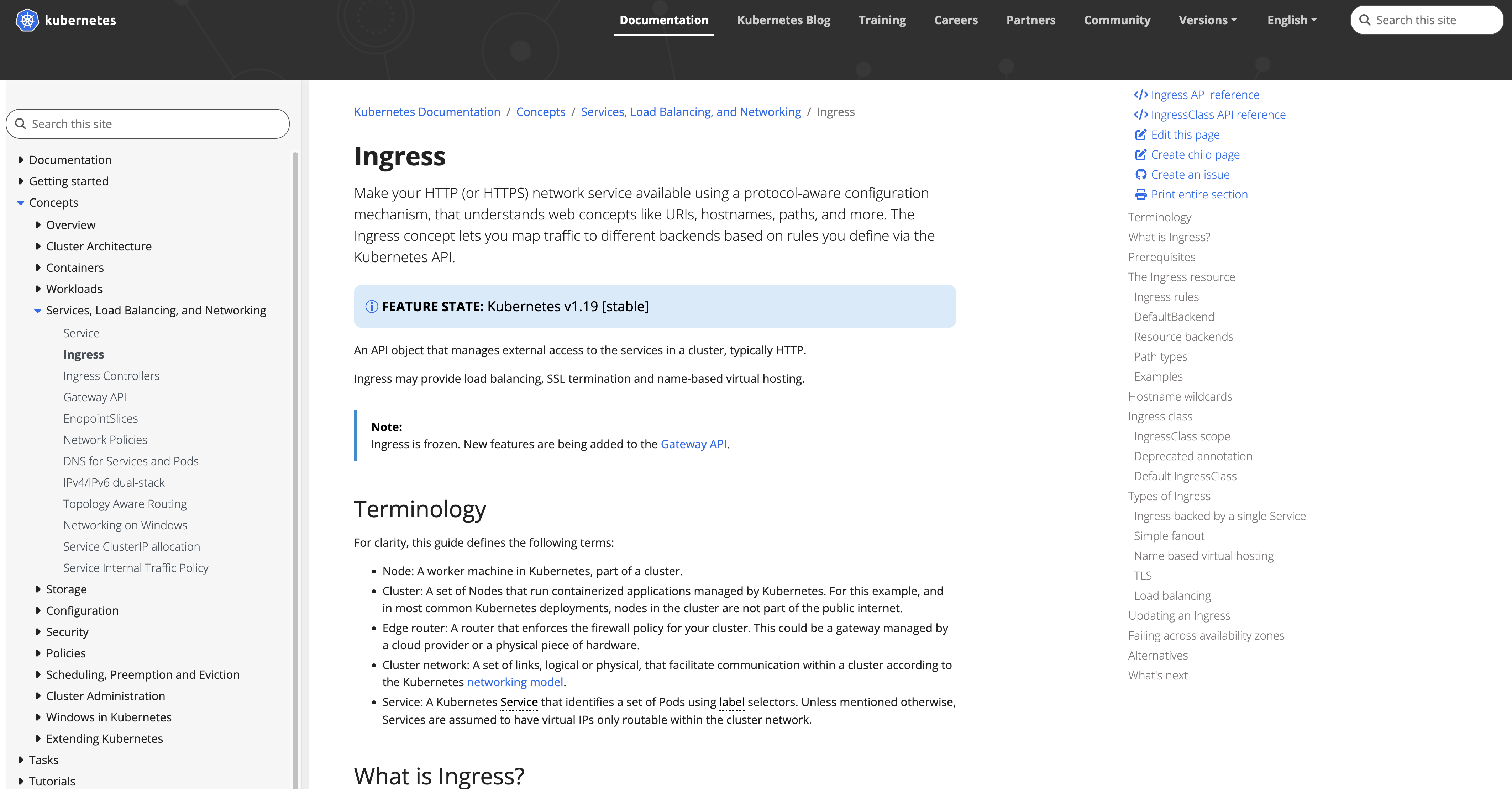Open the Versions dropdown menu
The height and width of the screenshot is (789, 1512).
tap(1207, 20)
